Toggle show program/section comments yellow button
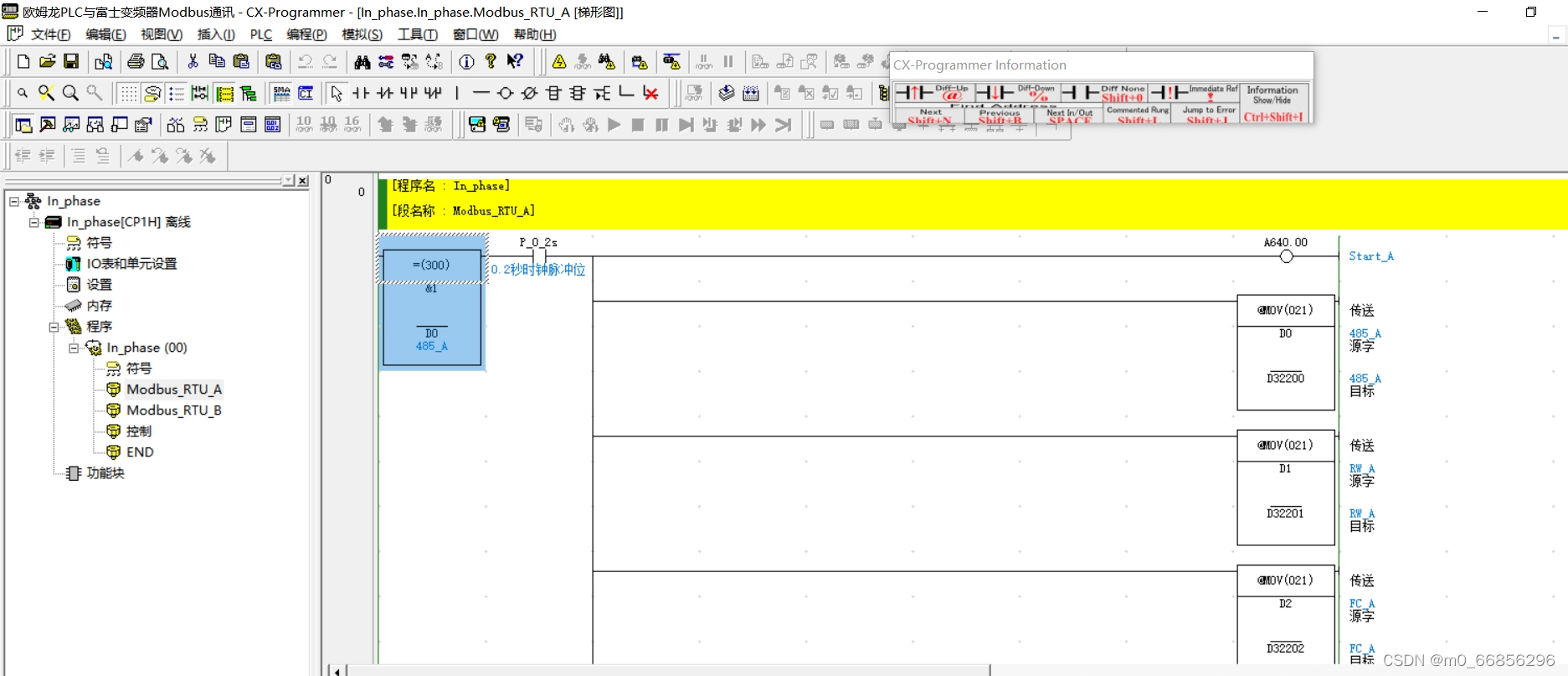This screenshot has height=676, width=1568. 224,93
